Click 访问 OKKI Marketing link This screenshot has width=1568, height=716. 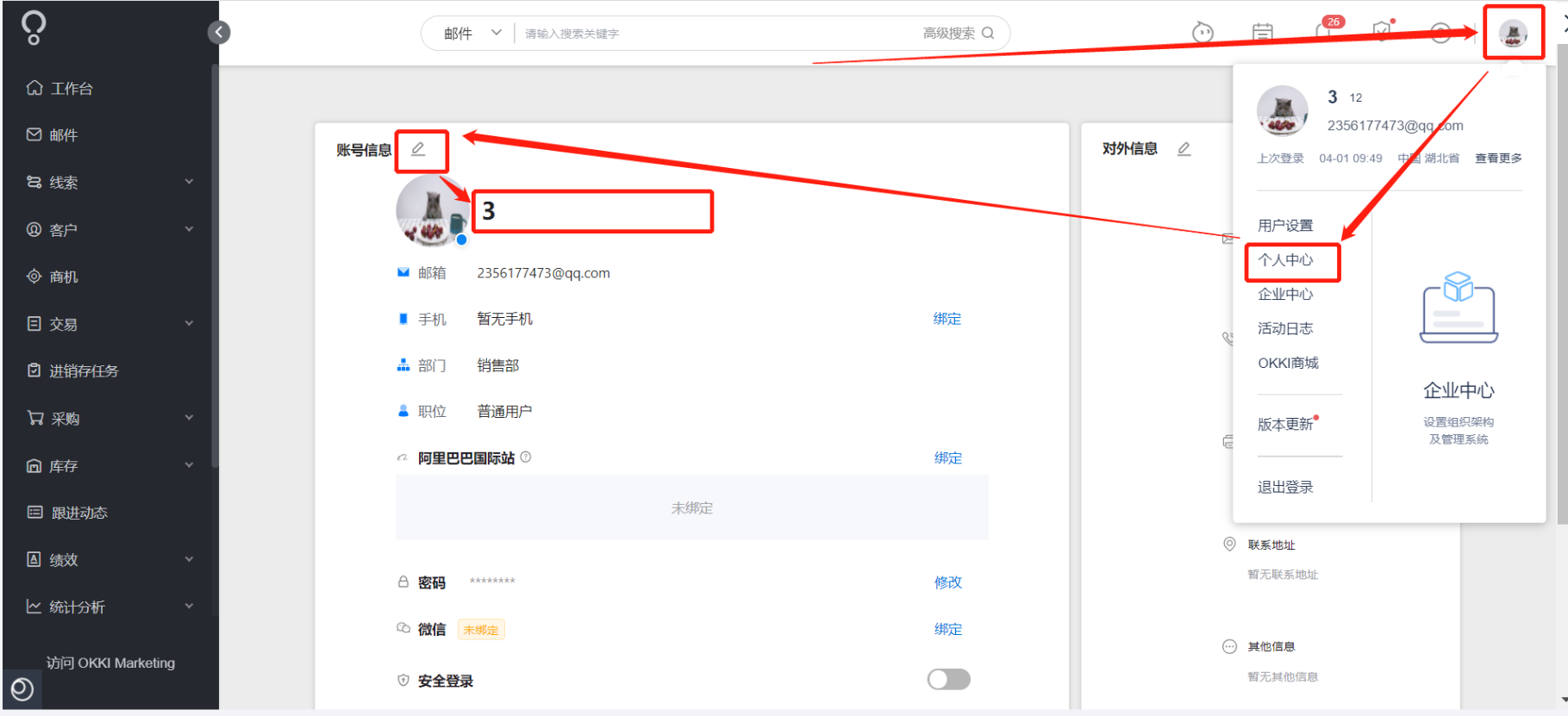[x=110, y=663]
